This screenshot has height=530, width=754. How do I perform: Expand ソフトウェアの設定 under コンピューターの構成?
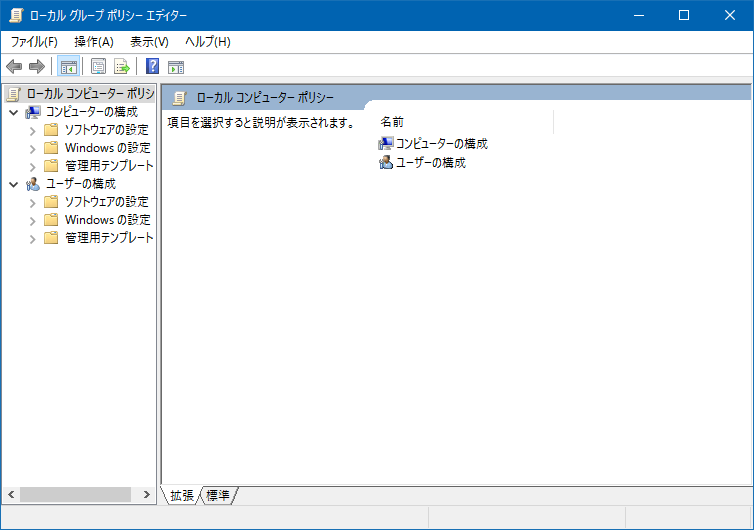tap(32, 131)
